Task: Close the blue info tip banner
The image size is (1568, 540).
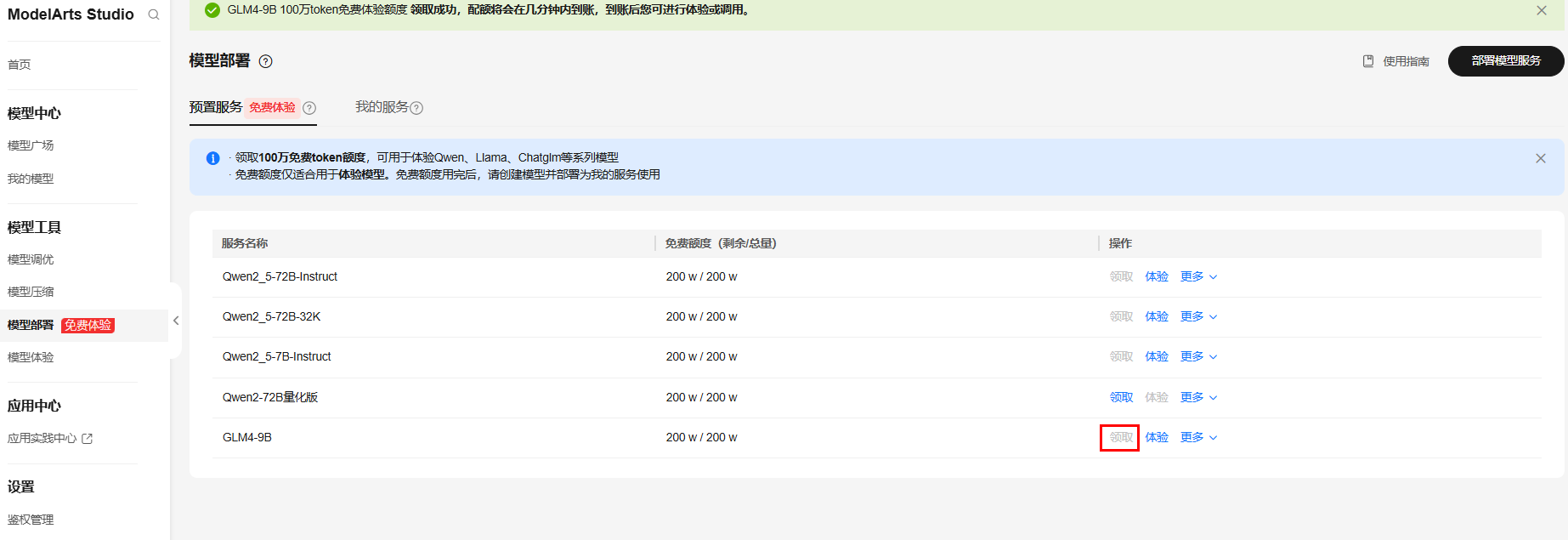Action: 1541,158
